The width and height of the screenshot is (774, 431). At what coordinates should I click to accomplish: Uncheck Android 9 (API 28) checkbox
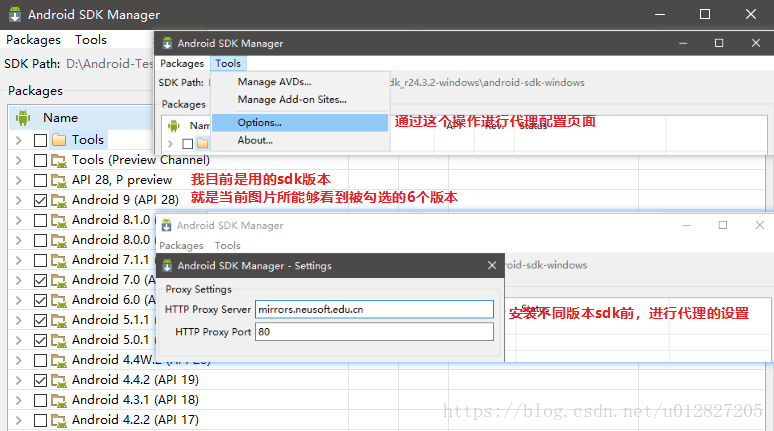click(x=40, y=200)
